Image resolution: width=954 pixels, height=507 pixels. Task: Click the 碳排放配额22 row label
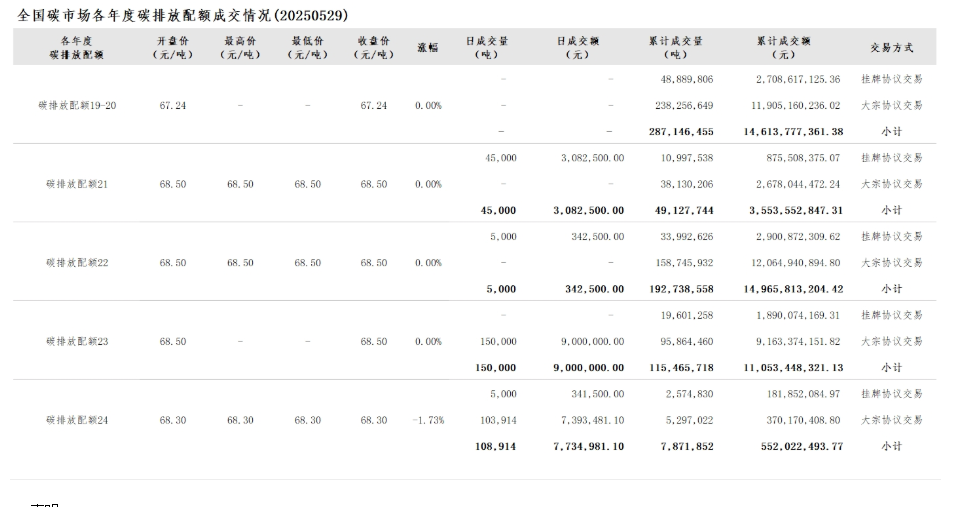[x=77, y=263]
